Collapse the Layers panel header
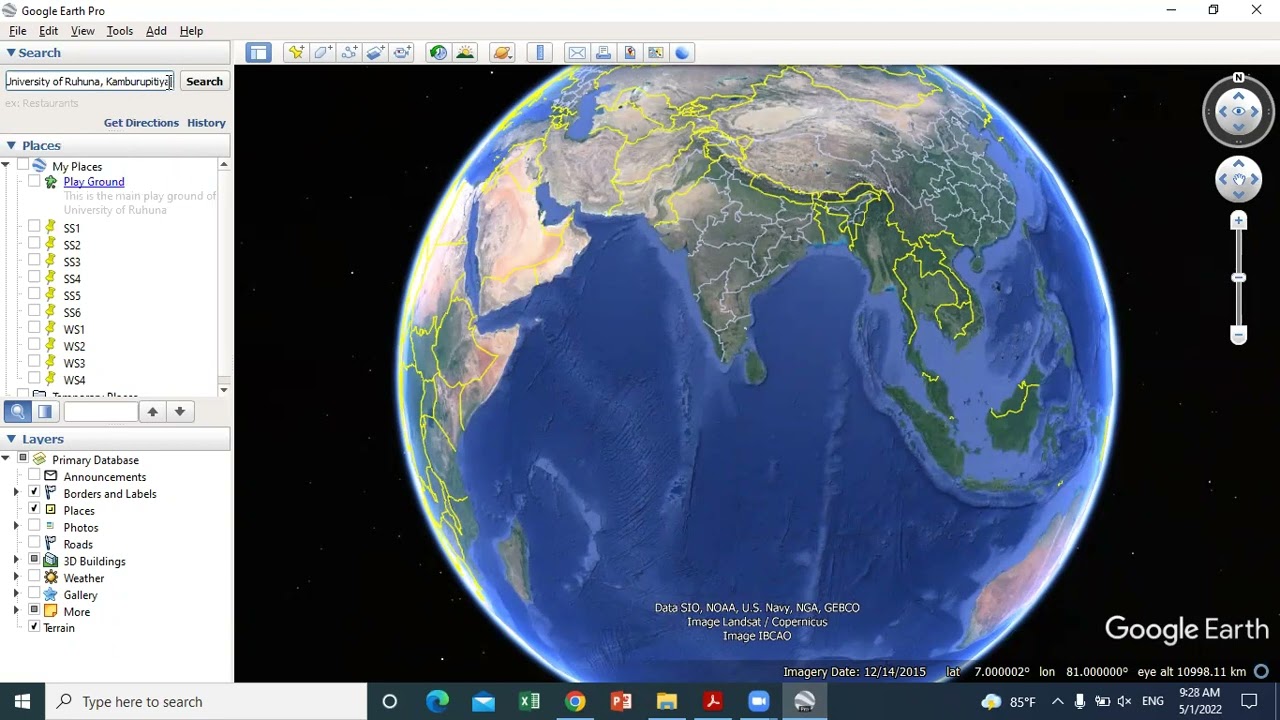Viewport: 1280px width, 720px height. pos(11,439)
